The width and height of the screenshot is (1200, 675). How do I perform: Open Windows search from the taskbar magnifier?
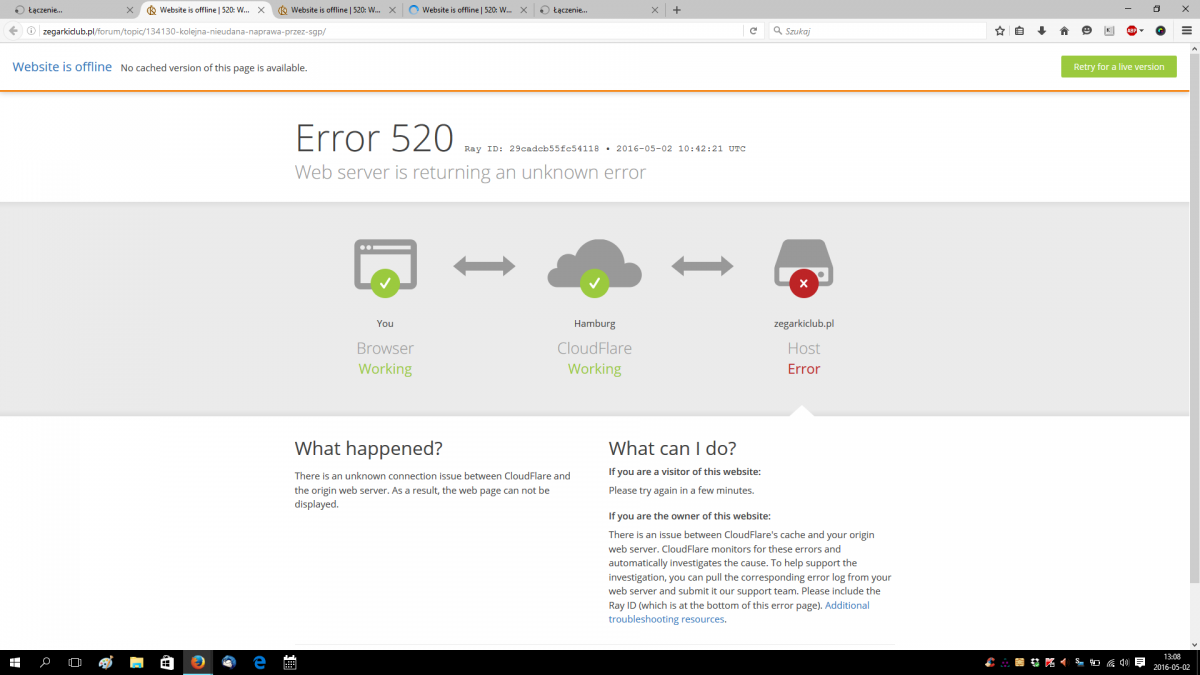(45, 662)
